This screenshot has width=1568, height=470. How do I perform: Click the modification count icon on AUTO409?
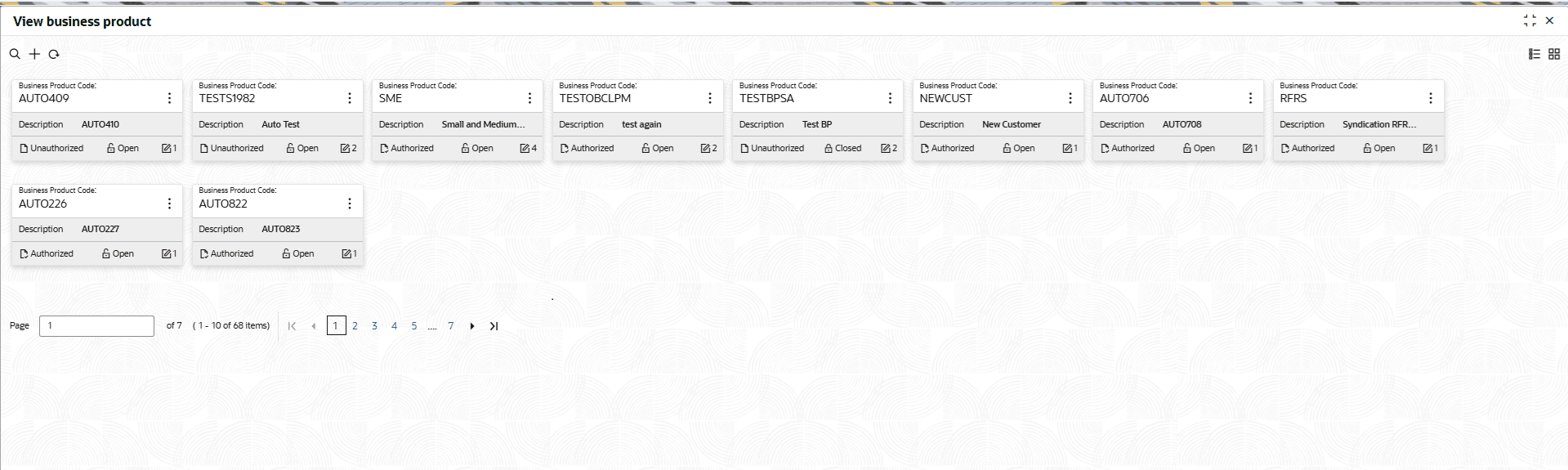pos(166,149)
